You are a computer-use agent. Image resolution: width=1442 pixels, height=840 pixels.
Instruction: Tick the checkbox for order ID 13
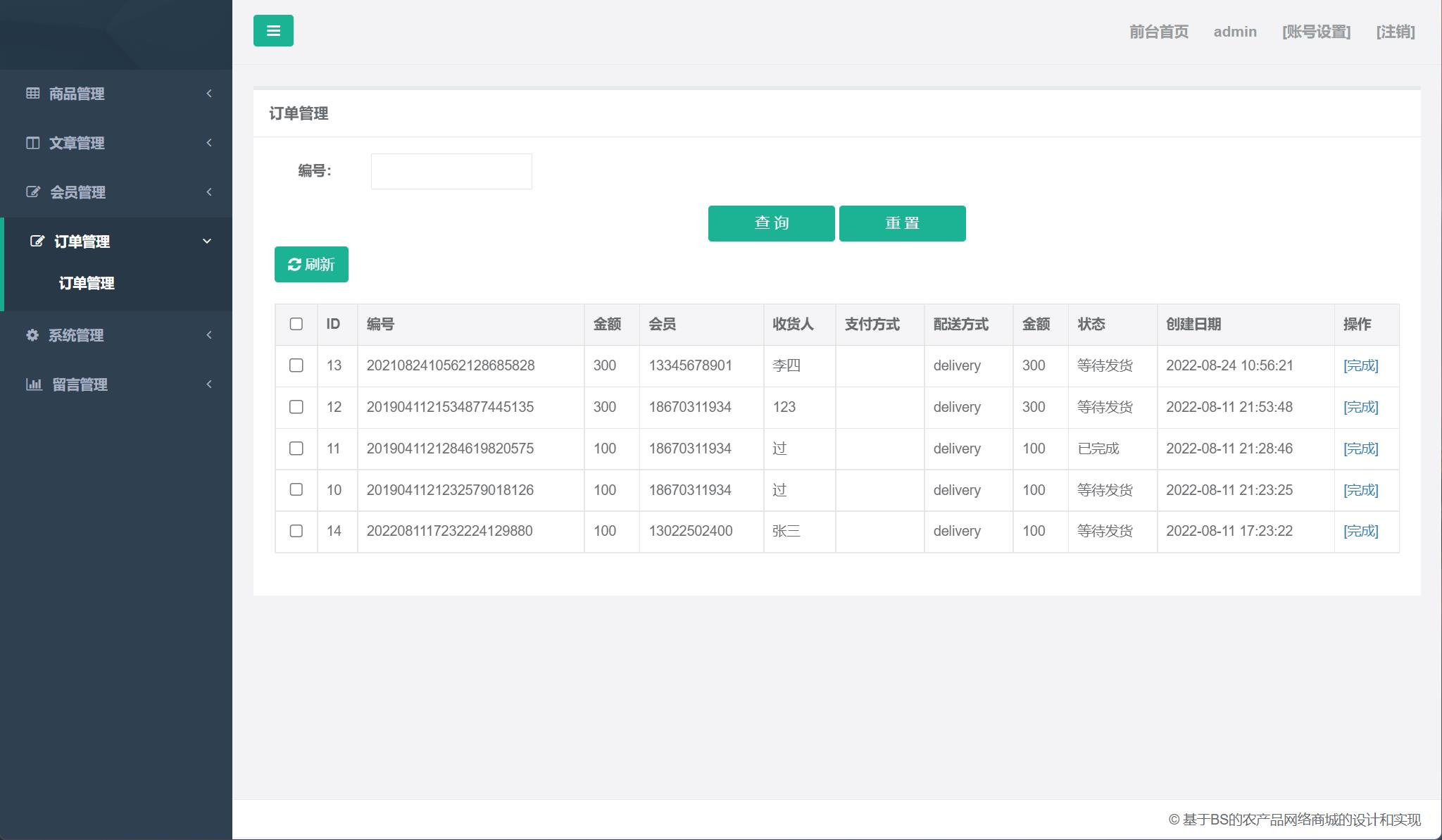click(296, 365)
